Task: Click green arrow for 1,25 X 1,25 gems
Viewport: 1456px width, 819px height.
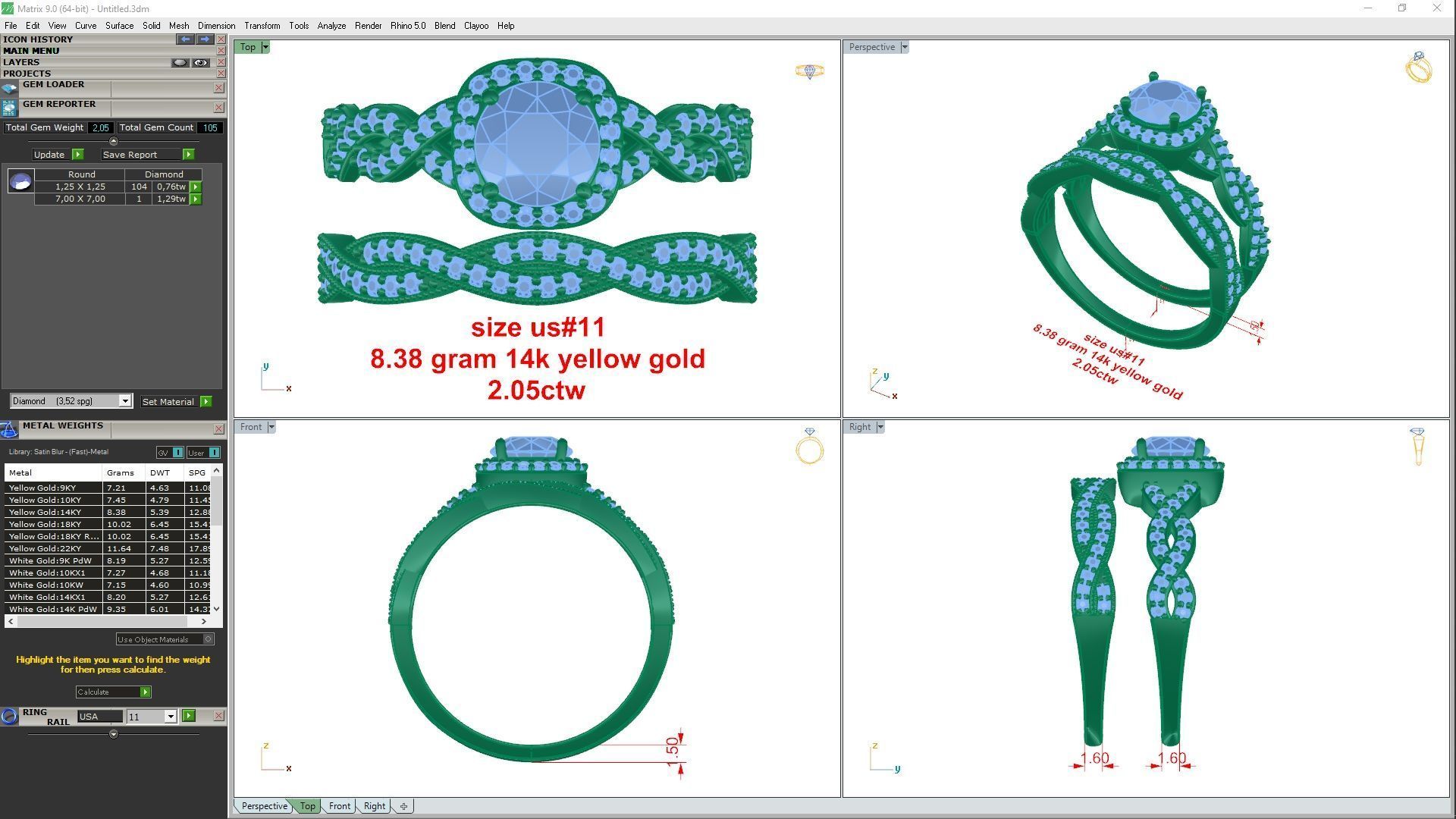Action: click(196, 187)
